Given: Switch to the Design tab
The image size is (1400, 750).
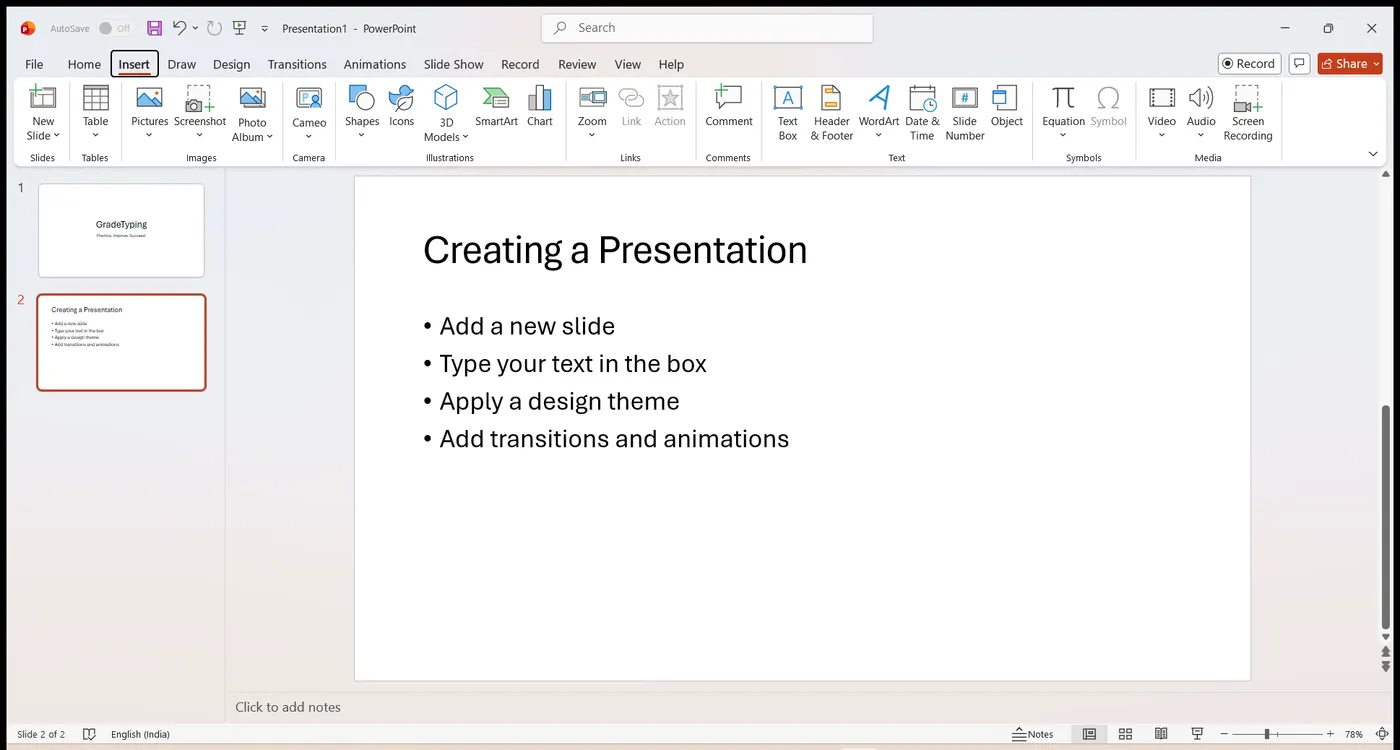Looking at the screenshot, I should (231, 64).
